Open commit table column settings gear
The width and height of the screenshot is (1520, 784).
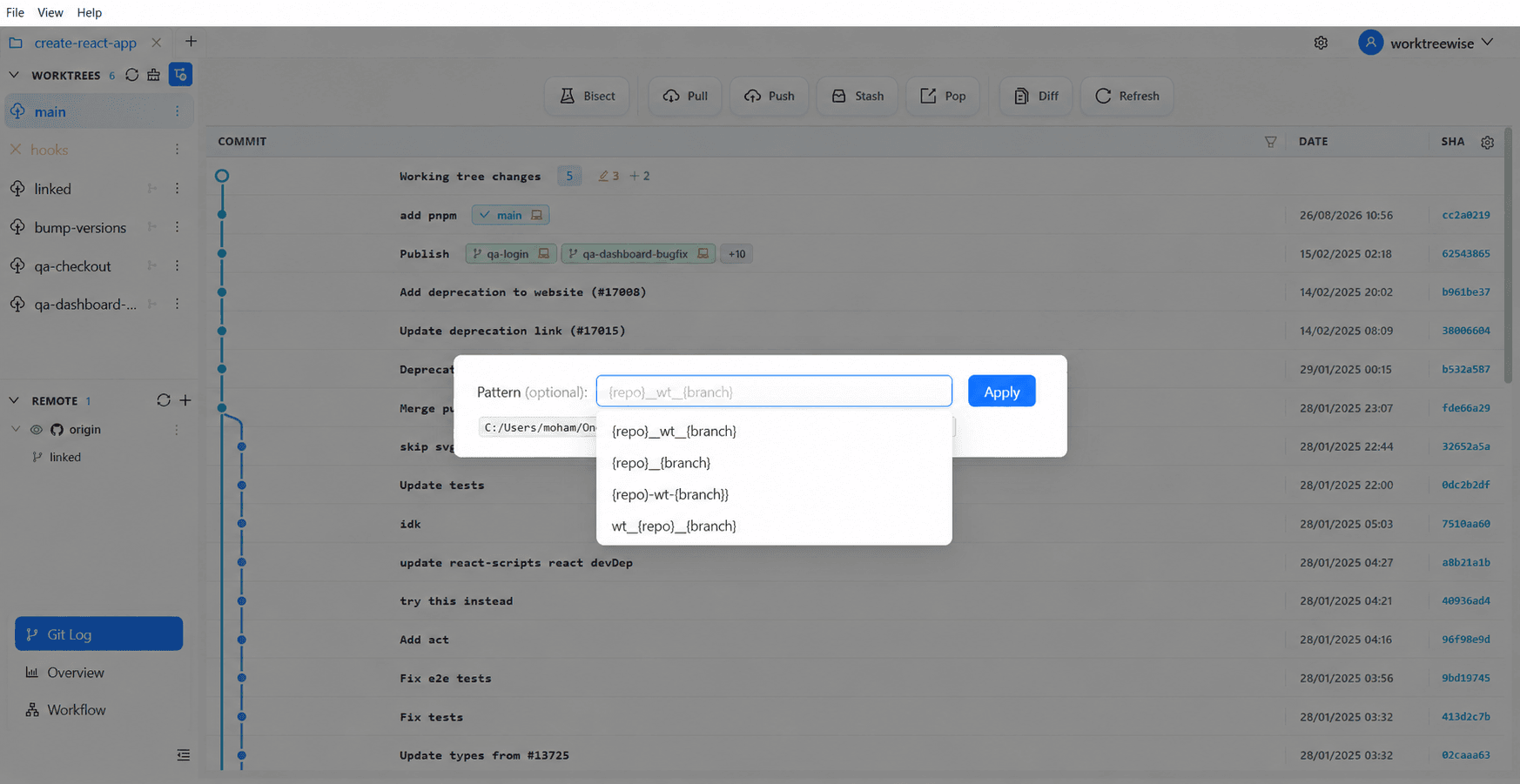click(x=1487, y=142)
